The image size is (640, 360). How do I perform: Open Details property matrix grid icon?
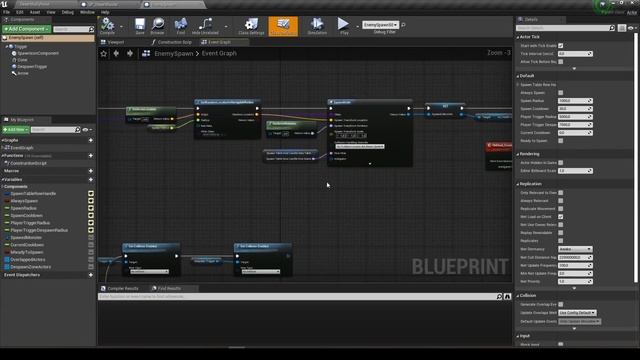click(x=622, y=28)
